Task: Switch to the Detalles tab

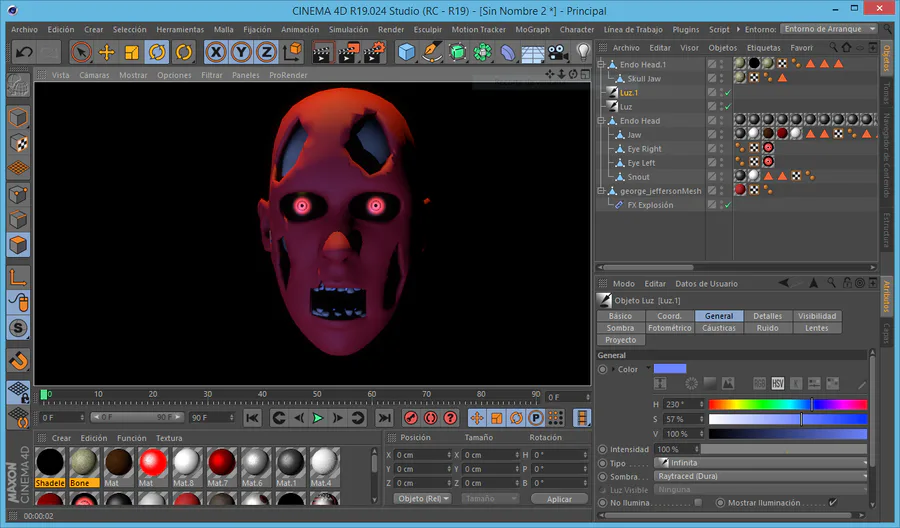Action: tap(767, 316)
